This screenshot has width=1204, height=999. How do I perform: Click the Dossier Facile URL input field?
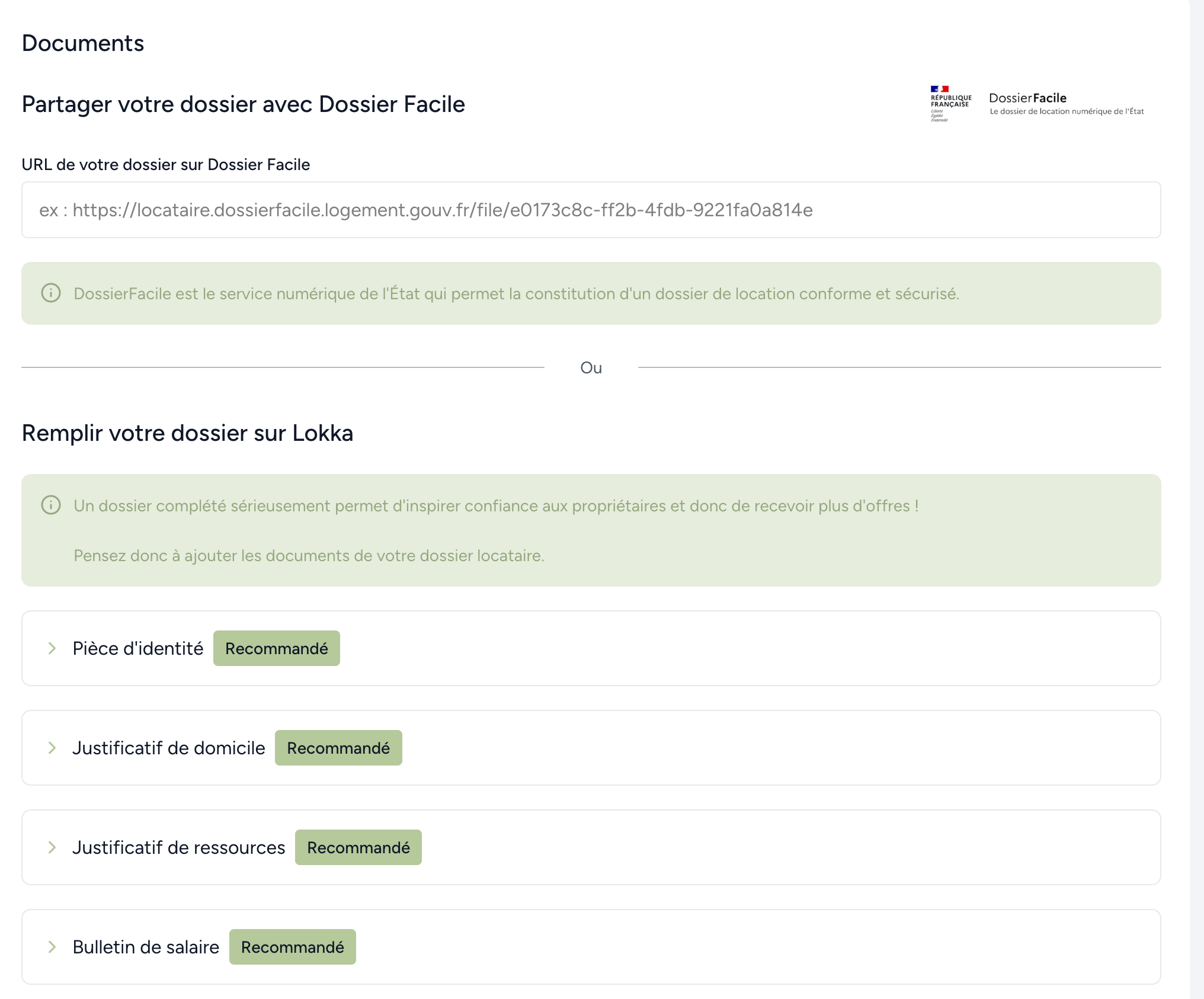click(x=591, y=210)
